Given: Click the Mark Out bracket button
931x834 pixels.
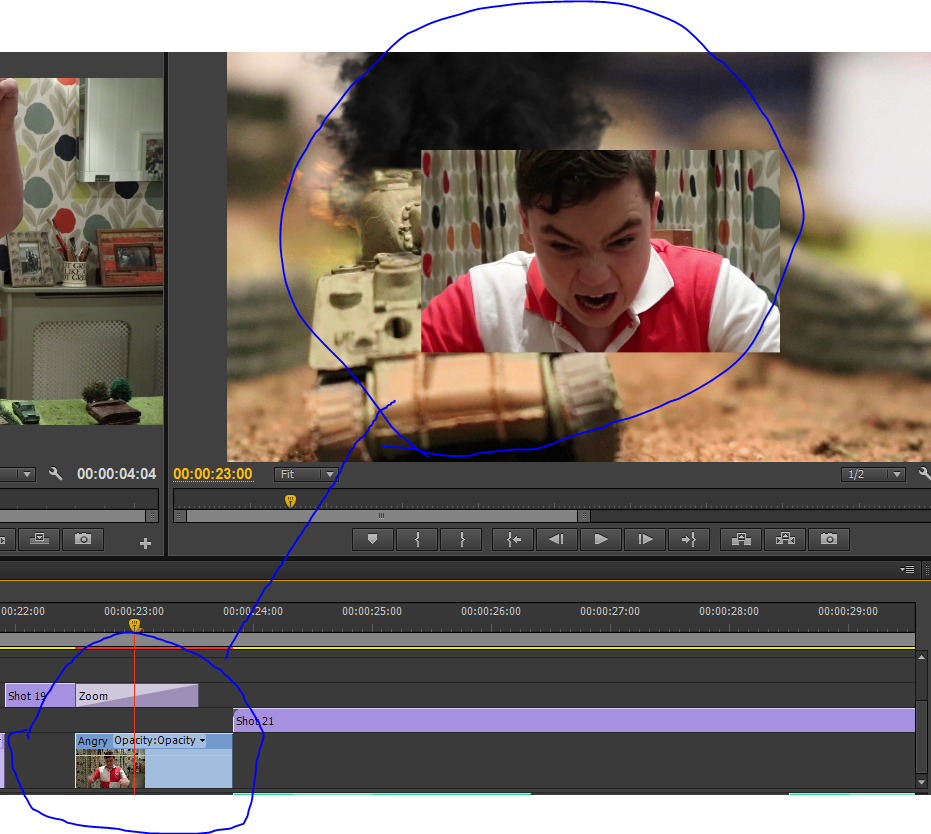Looking at the screenshot, I should click(462, 539).
